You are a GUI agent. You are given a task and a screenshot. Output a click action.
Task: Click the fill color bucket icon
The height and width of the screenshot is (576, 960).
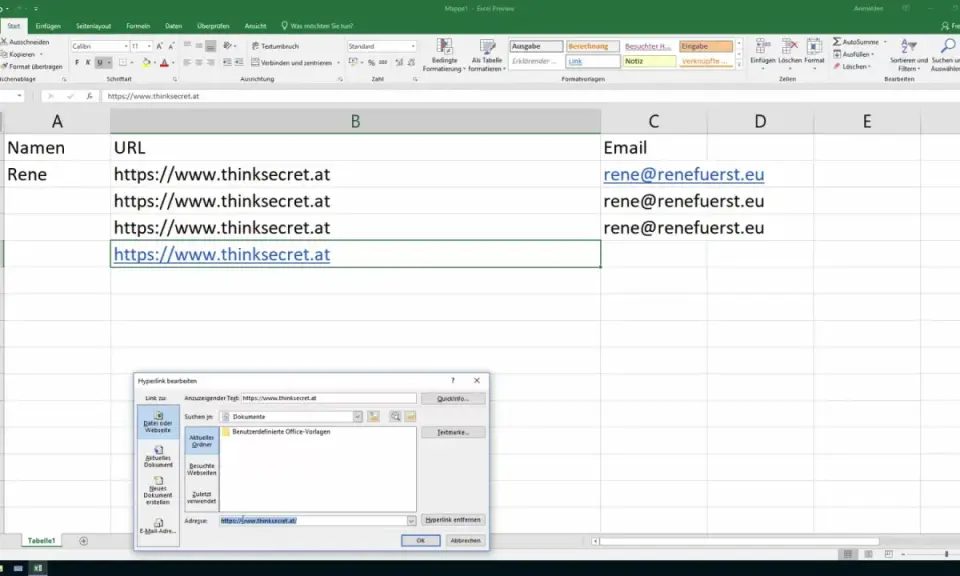point(146,62)
